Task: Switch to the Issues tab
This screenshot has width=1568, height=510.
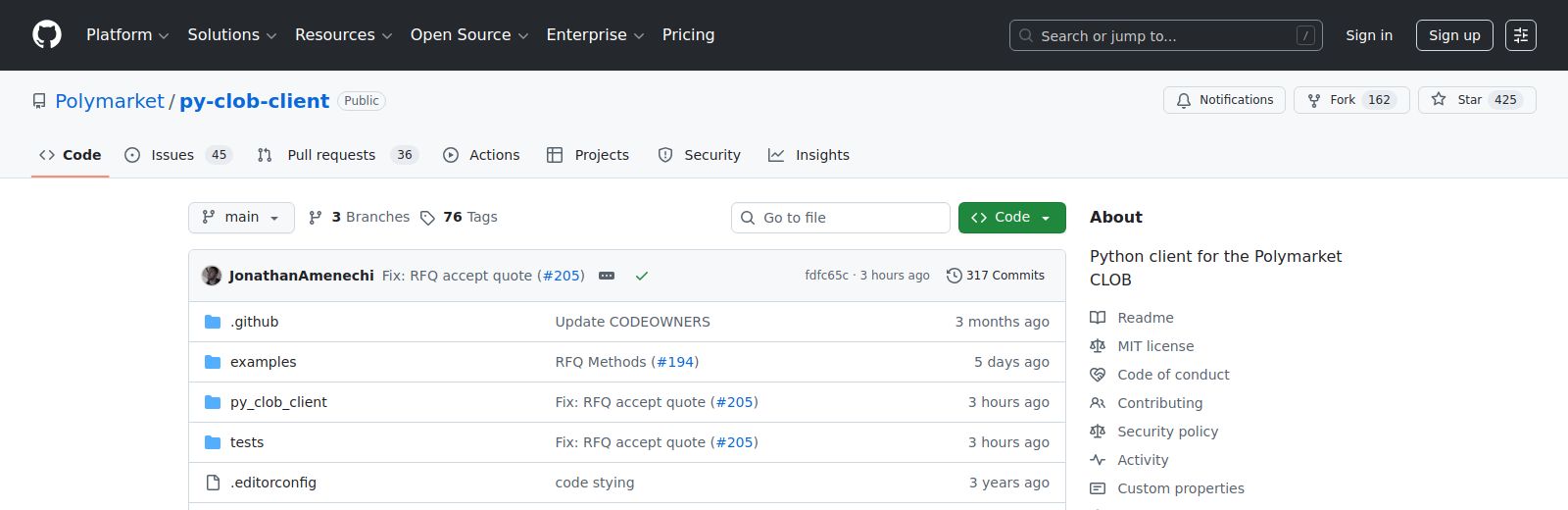Action: [173, 155]
